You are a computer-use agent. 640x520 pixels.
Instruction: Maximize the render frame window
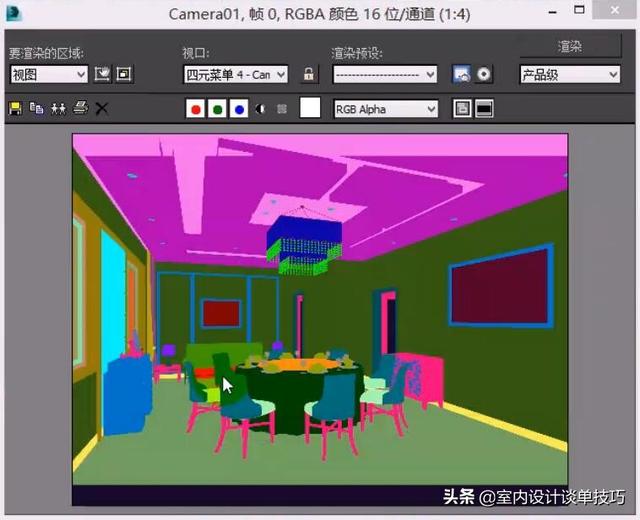coord(579,10)
